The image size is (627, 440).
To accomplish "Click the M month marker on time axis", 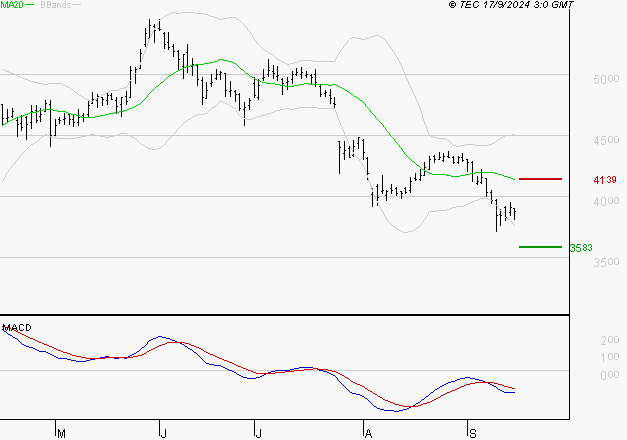I will click(61, 434).
